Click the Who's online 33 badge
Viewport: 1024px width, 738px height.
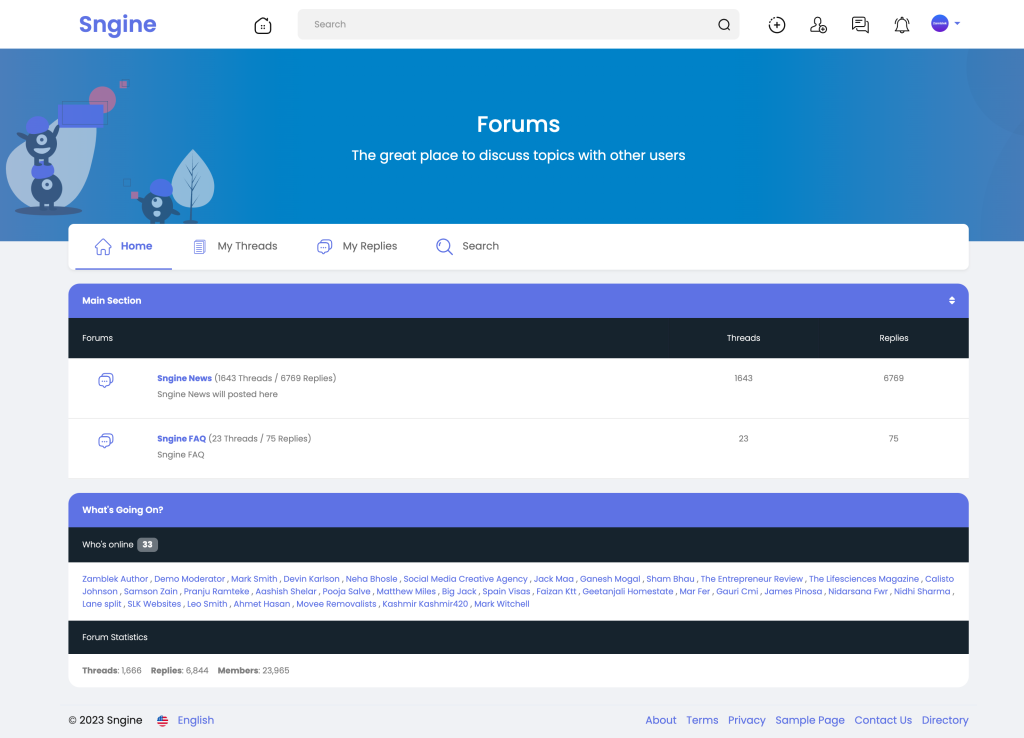click(x=148, y=545)
